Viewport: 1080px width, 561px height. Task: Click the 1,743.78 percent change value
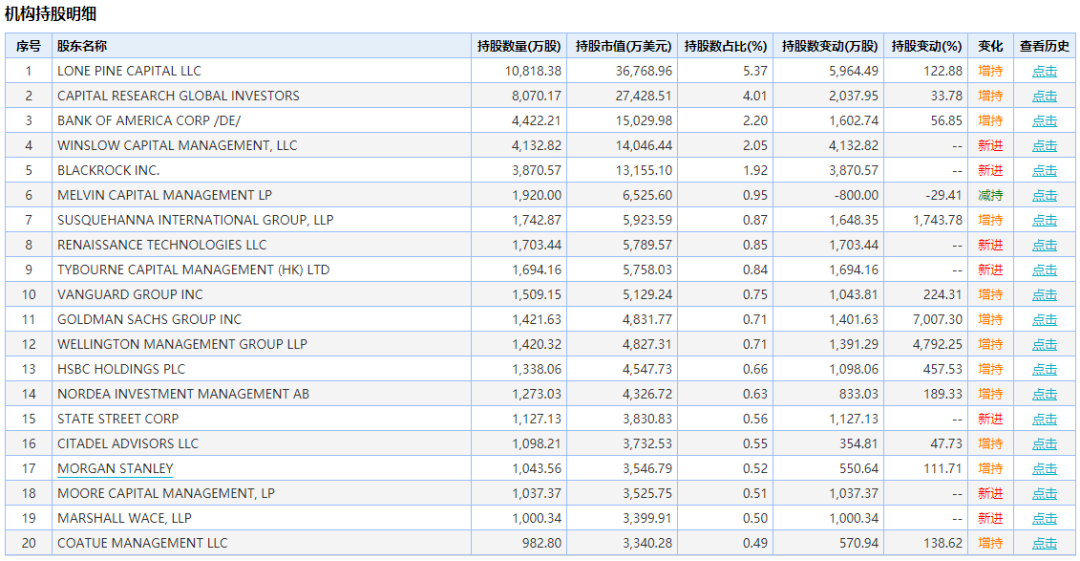937,220
